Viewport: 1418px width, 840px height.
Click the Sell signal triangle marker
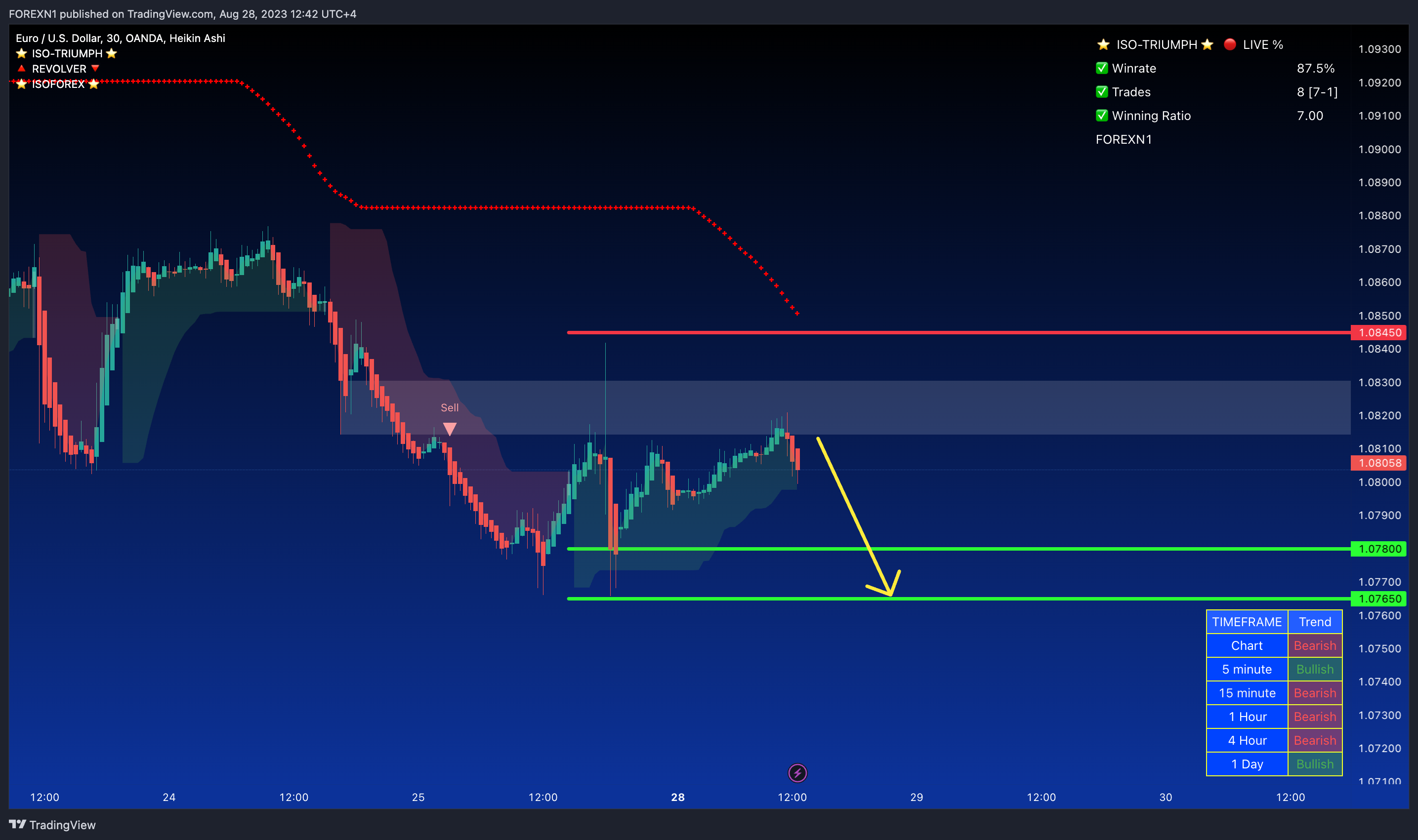coord(450,429)
